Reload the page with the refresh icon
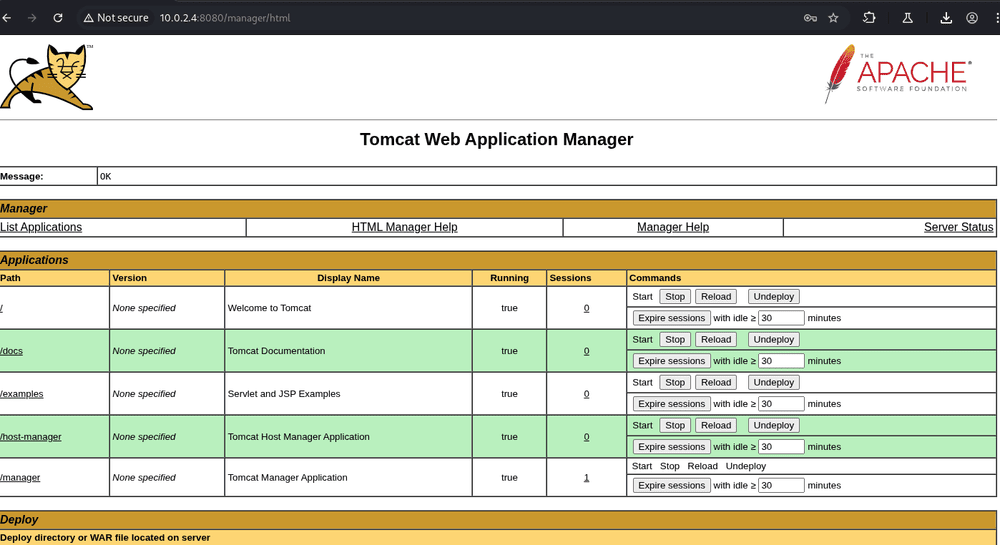Image resolution: width=1000 pixels, height=545 pixels. 58,18
